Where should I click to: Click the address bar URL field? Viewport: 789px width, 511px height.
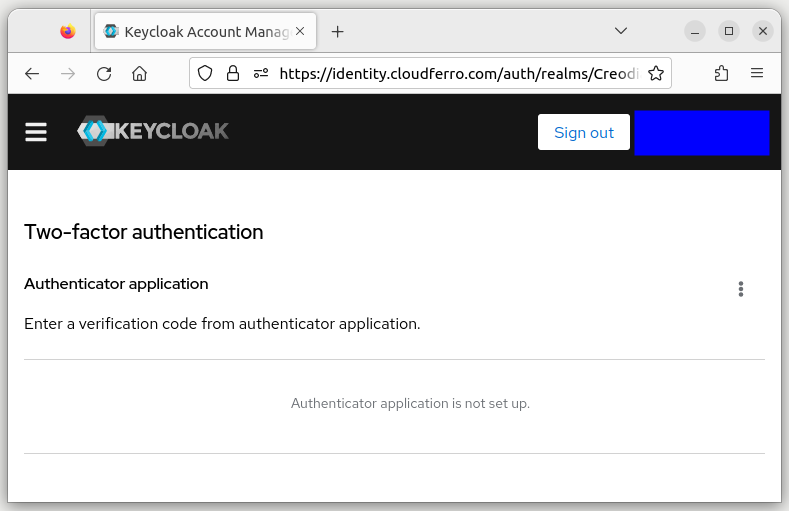[455, 73]
